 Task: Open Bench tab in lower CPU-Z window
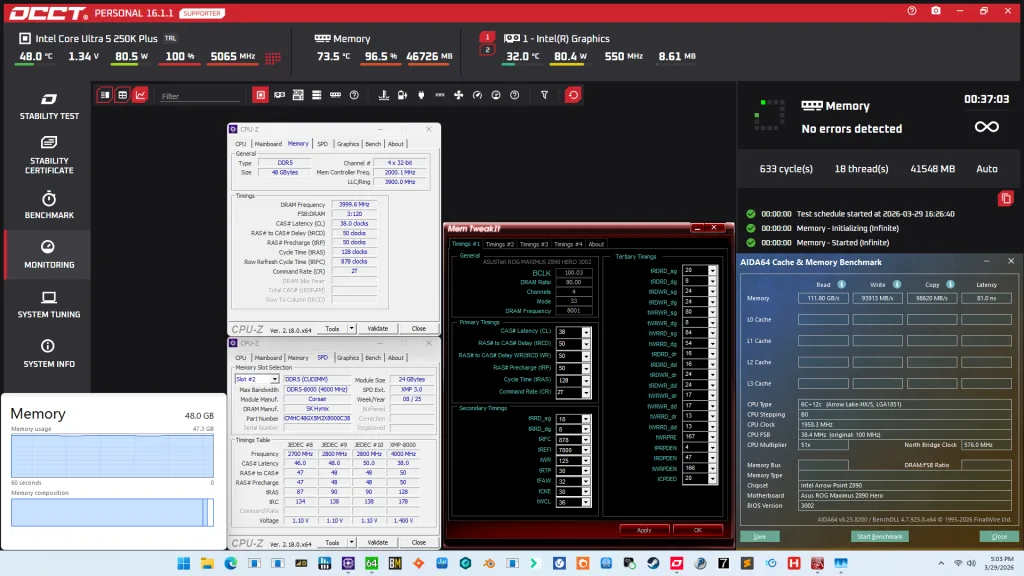point(373,358)
